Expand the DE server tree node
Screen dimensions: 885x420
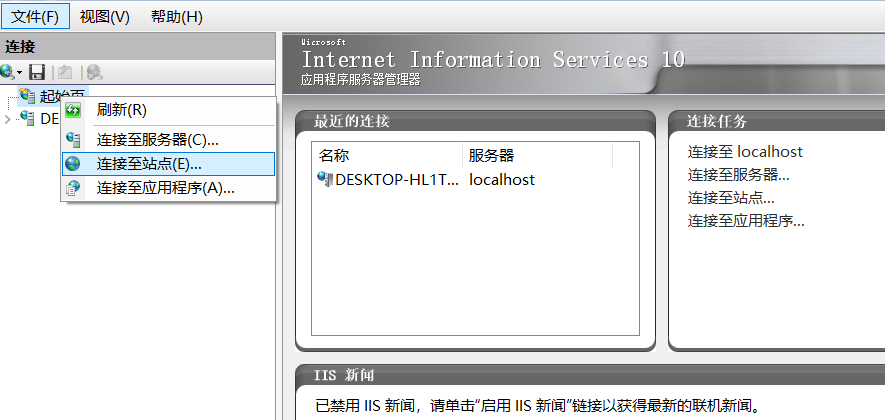tap(7, 119)
